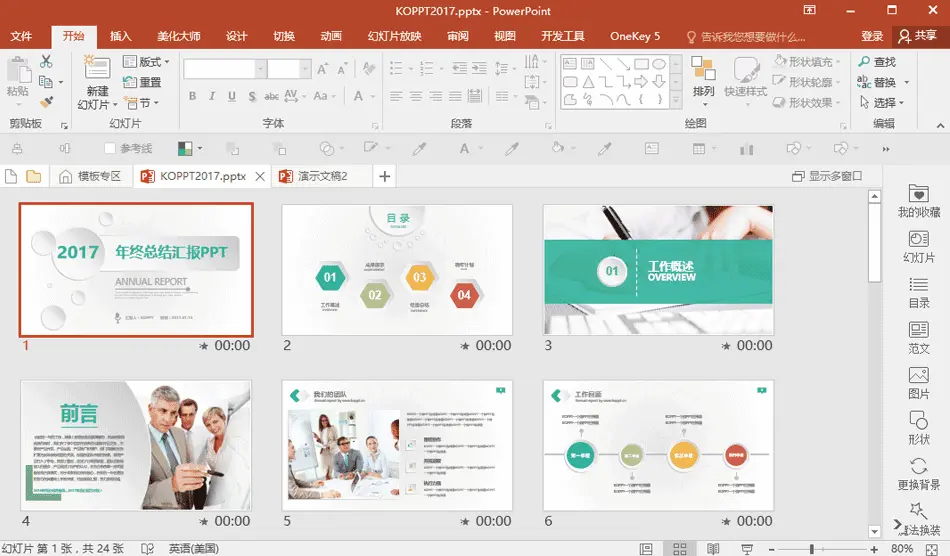The height and width of the screenshot is (556, 950).
Task: Click the Quick Styles (快速样式) icon
Action: [x=746, y=69]
